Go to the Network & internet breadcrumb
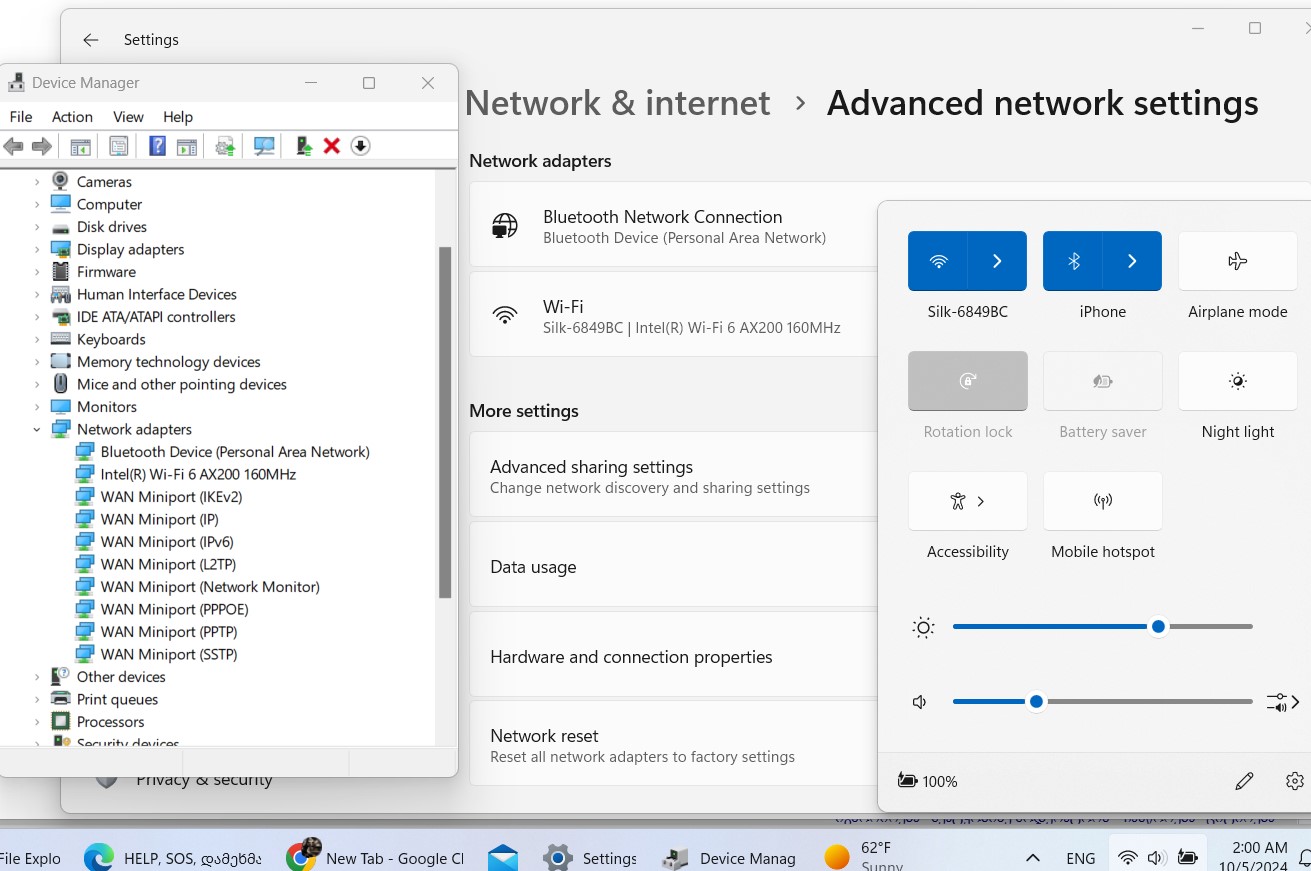This screenshot has width=1311, height=871. pyautogui.click(x=618, y=103)
